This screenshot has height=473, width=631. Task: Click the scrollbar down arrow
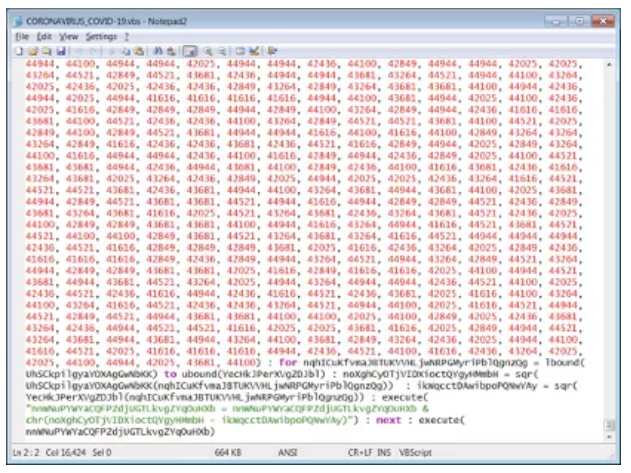(609, 437)
